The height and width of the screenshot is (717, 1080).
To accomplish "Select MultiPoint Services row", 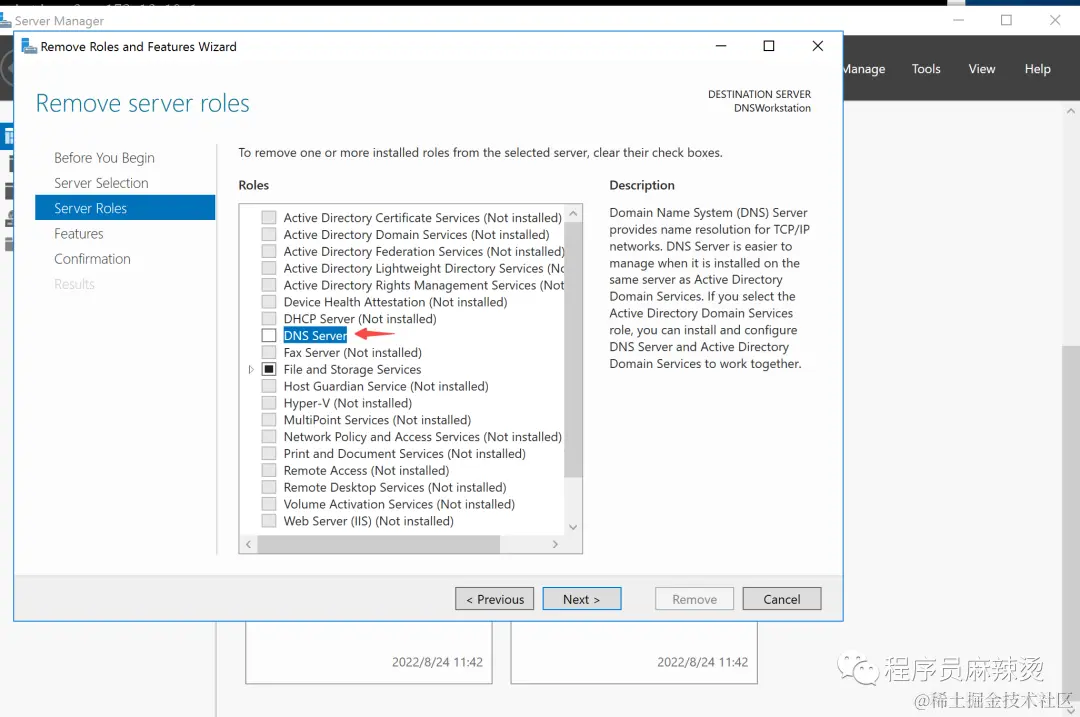I will [x=377, y=420].
